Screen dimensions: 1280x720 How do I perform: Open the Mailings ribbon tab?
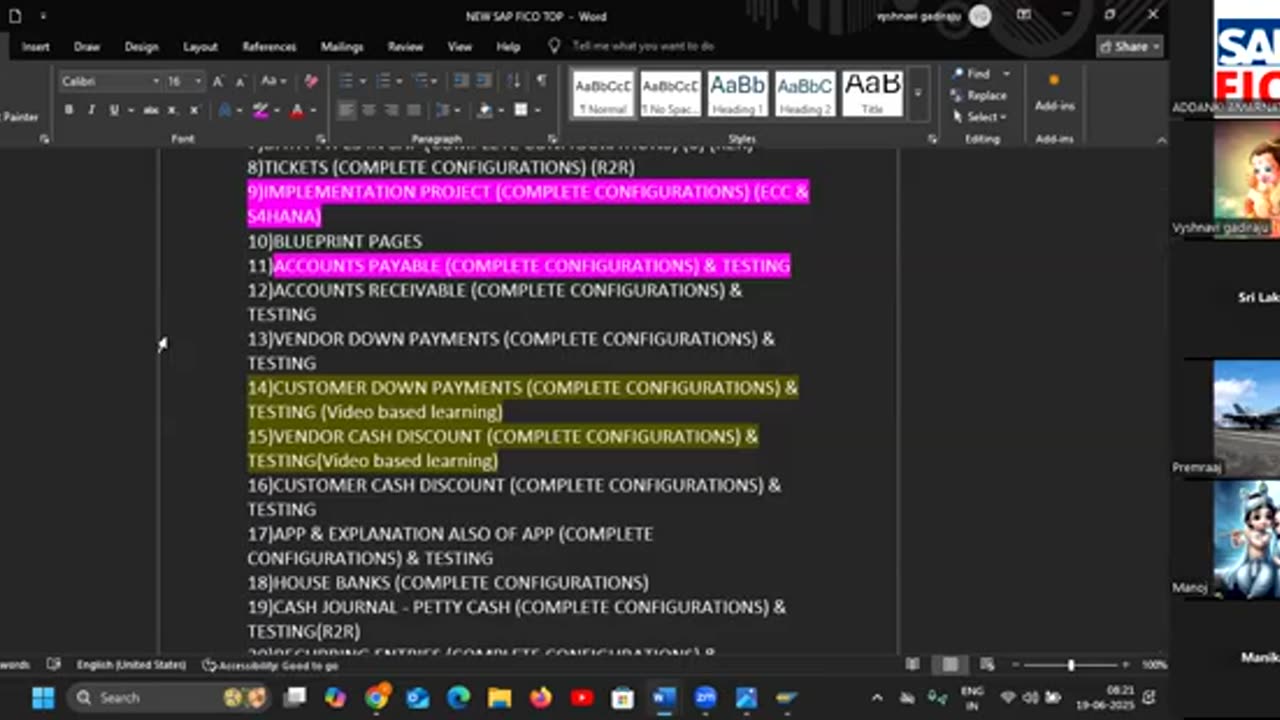(x=342, y=46)
